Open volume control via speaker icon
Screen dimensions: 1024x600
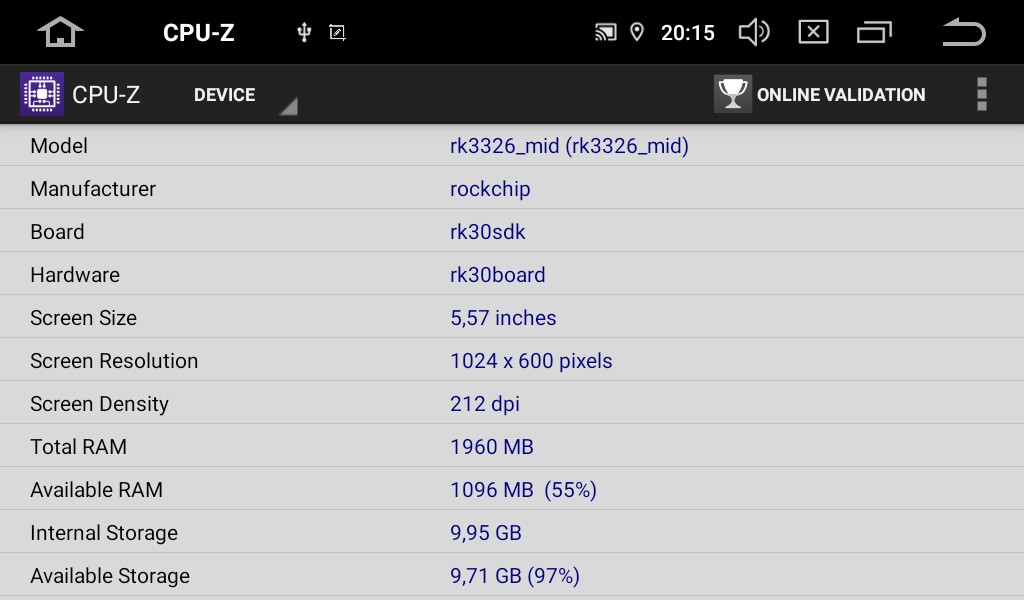754,32
